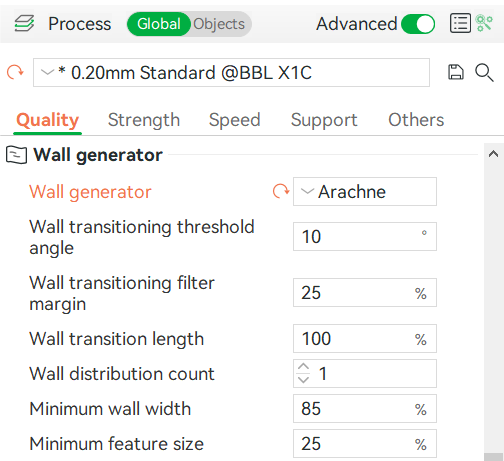504x461 pixels.
Task: Search process settings with magnifier icon
Action: [x=484, y=72]
